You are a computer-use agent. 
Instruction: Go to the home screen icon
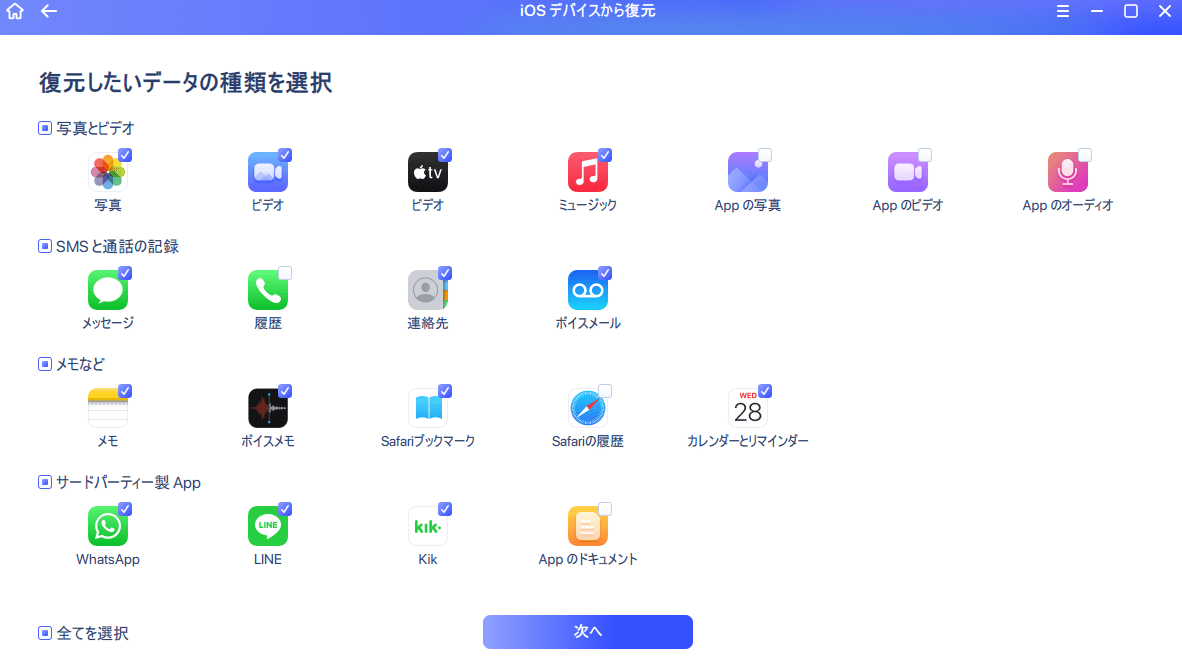15,11
